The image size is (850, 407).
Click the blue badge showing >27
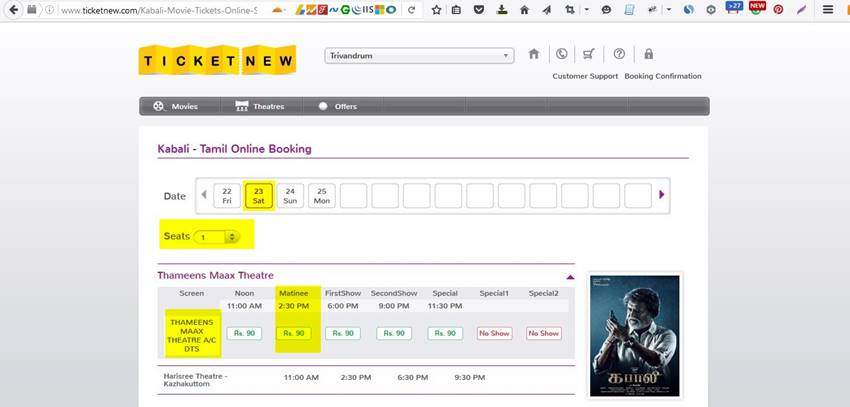[x=734, y=8]
